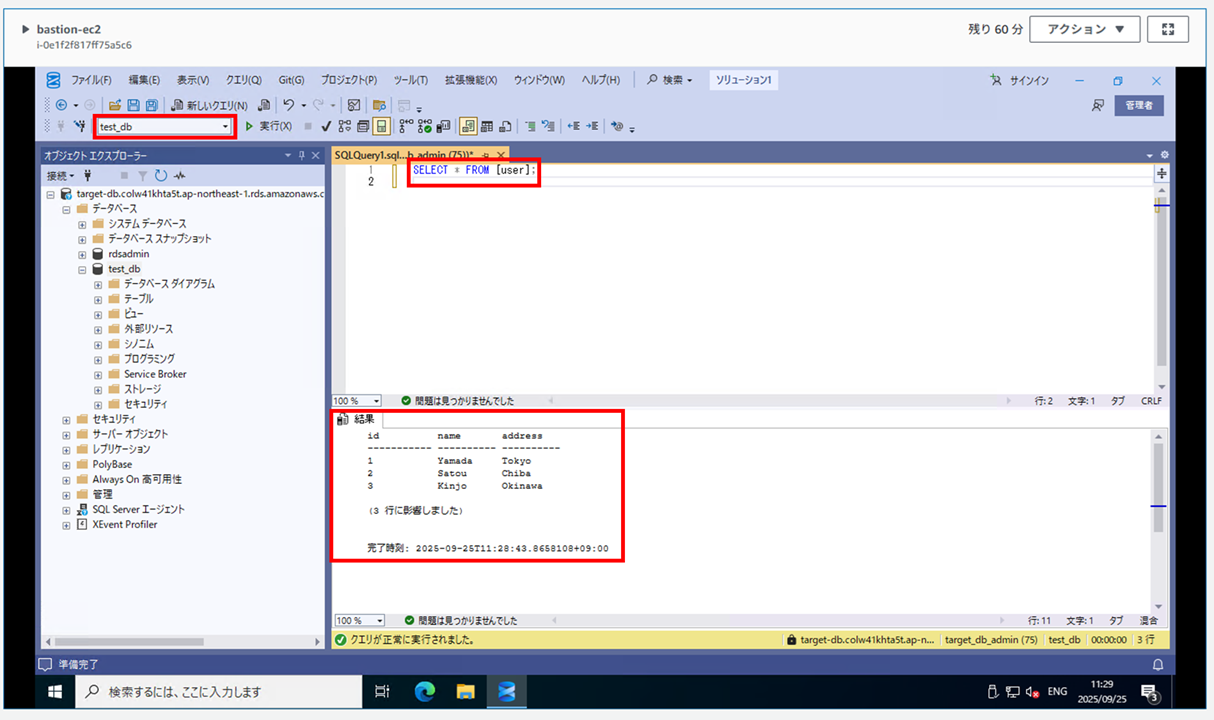Open the activity monitor pulse icon
Viewport: 1214px width, 720px height.
(179, 175)
